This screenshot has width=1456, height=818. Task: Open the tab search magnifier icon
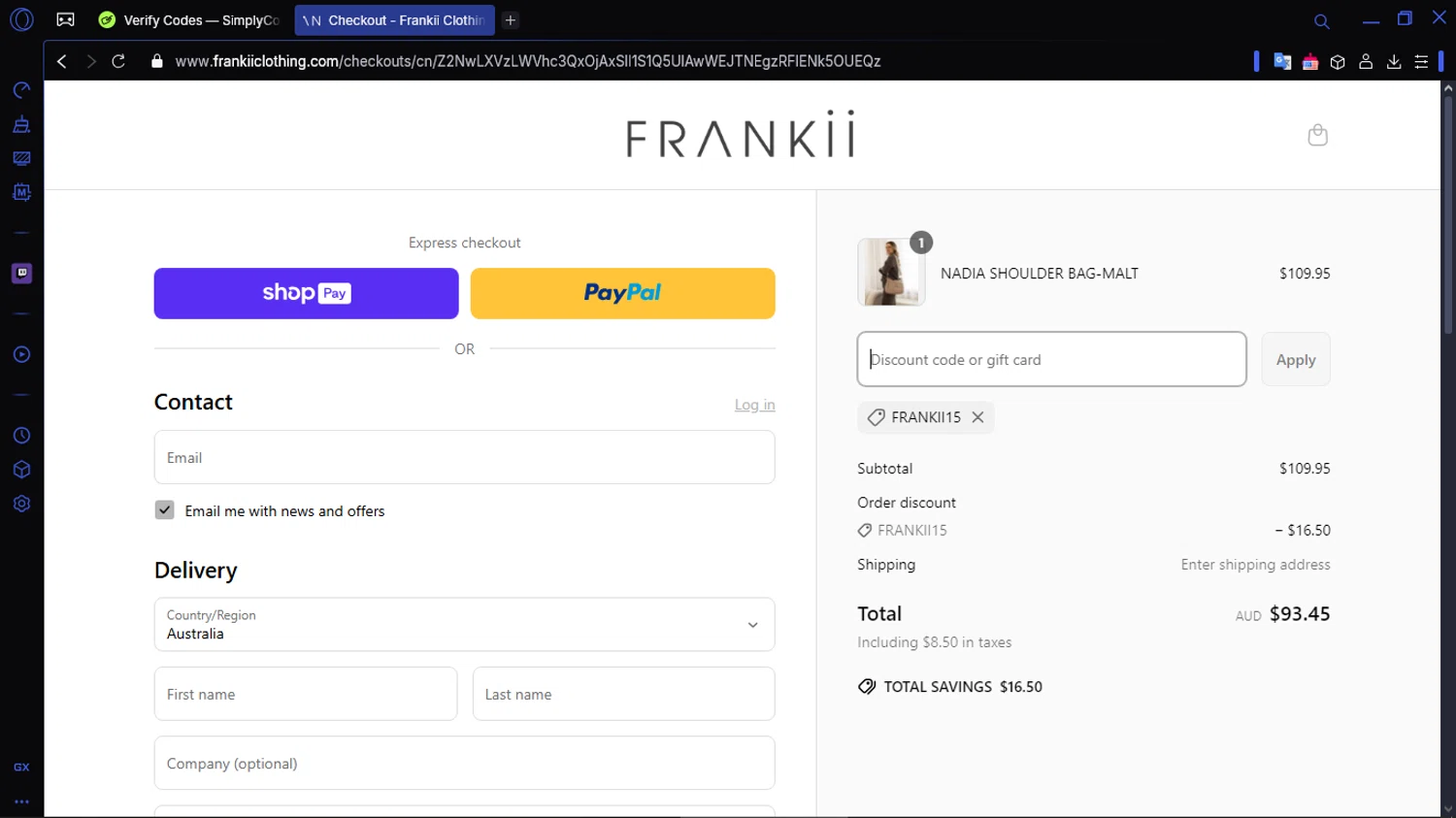1321,20
